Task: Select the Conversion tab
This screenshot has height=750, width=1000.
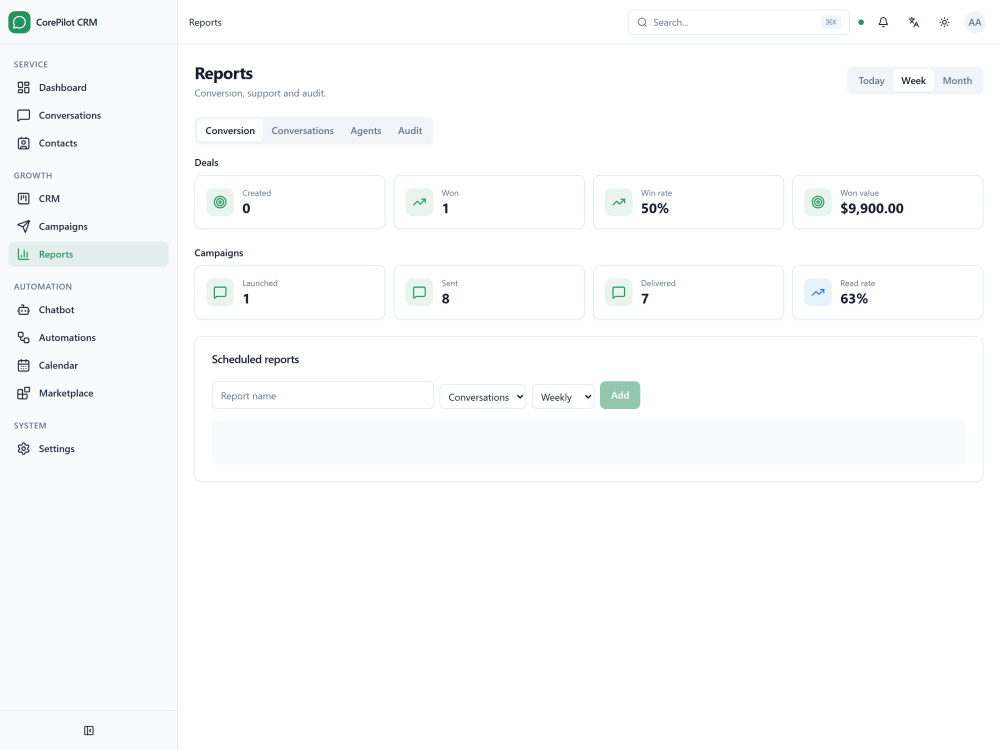Action: [x=230, y=131]
